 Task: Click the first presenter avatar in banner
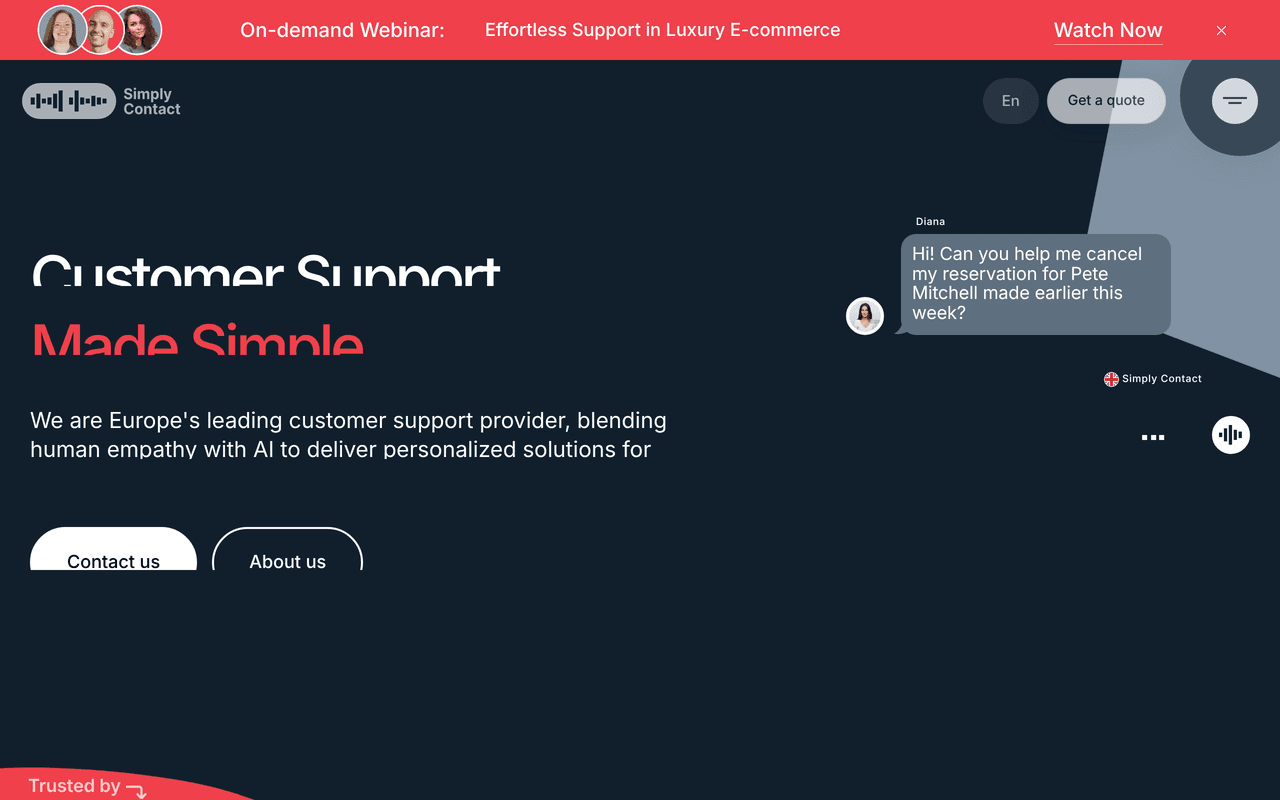(62, 30)
